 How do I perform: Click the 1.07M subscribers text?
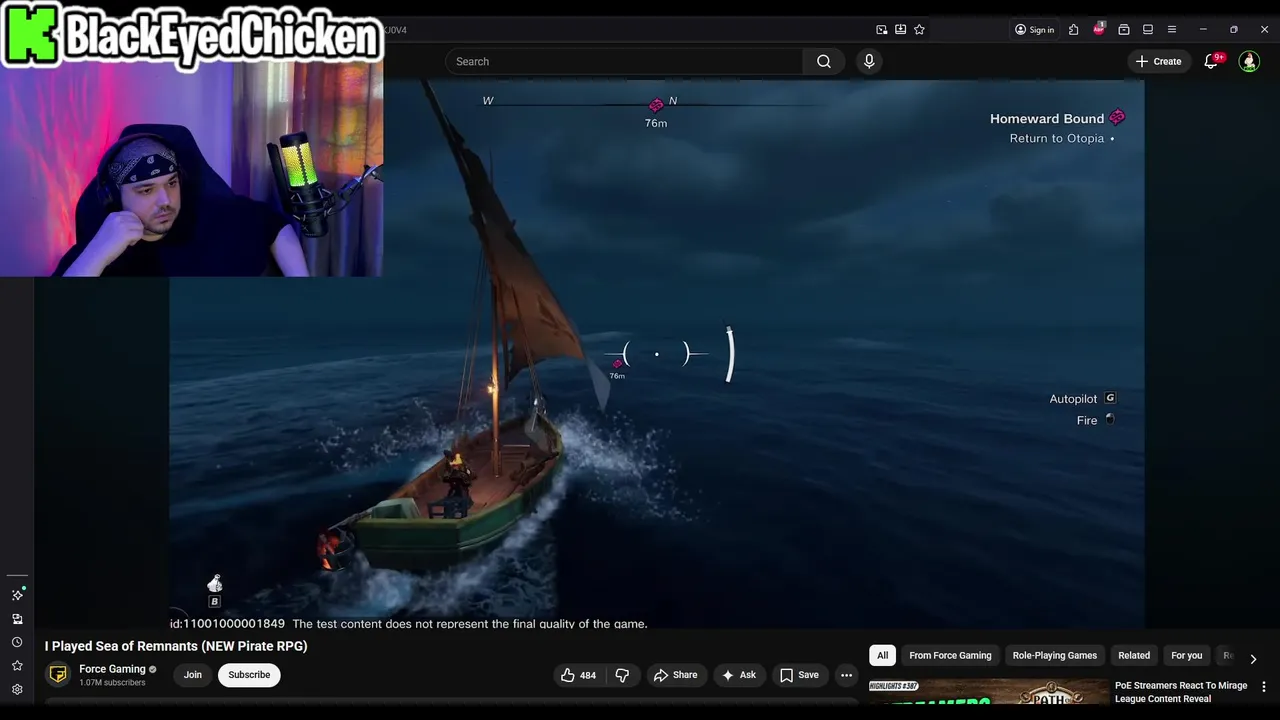coord(112,683)
